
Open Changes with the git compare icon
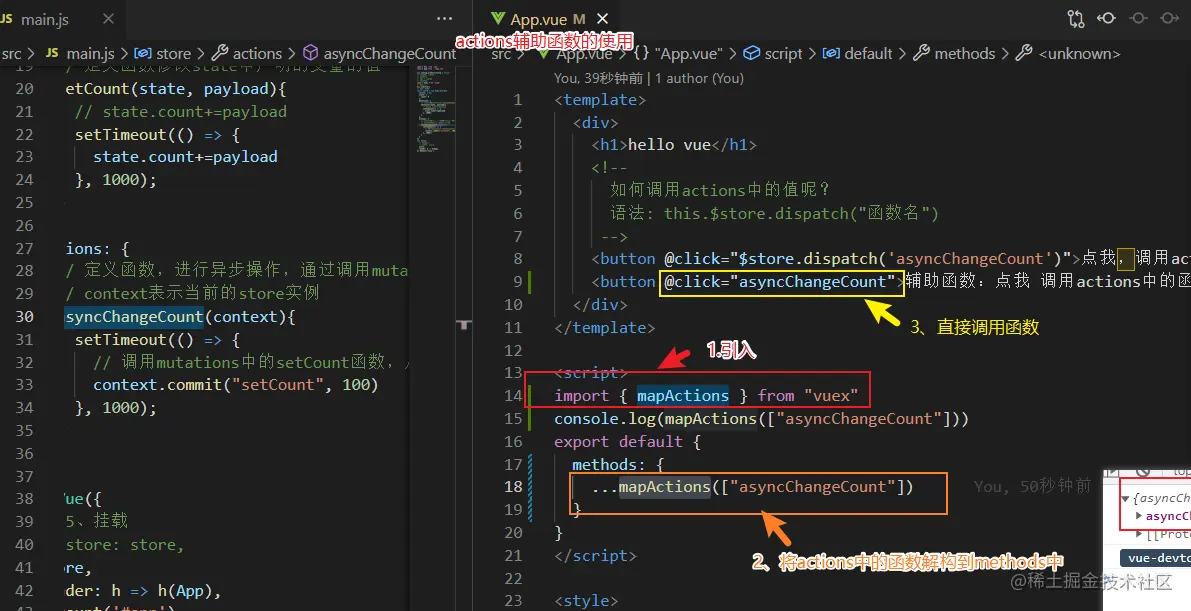coord(1076,18)
